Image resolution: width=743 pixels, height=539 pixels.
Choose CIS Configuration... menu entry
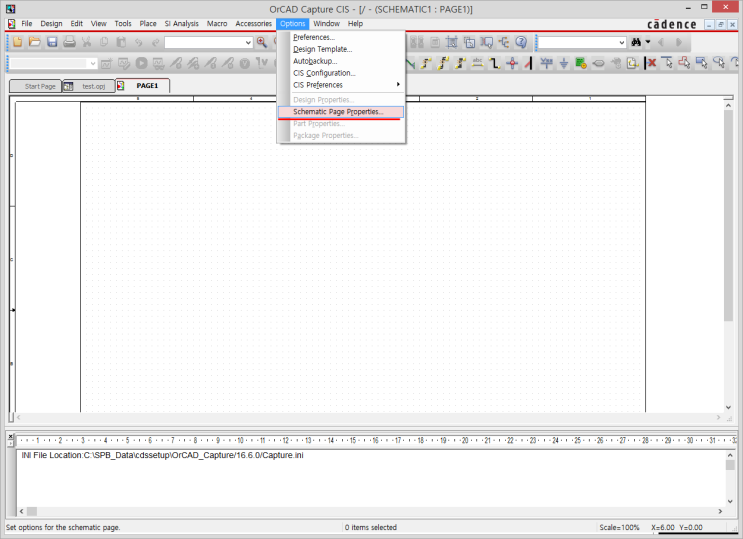click(341, 73)
